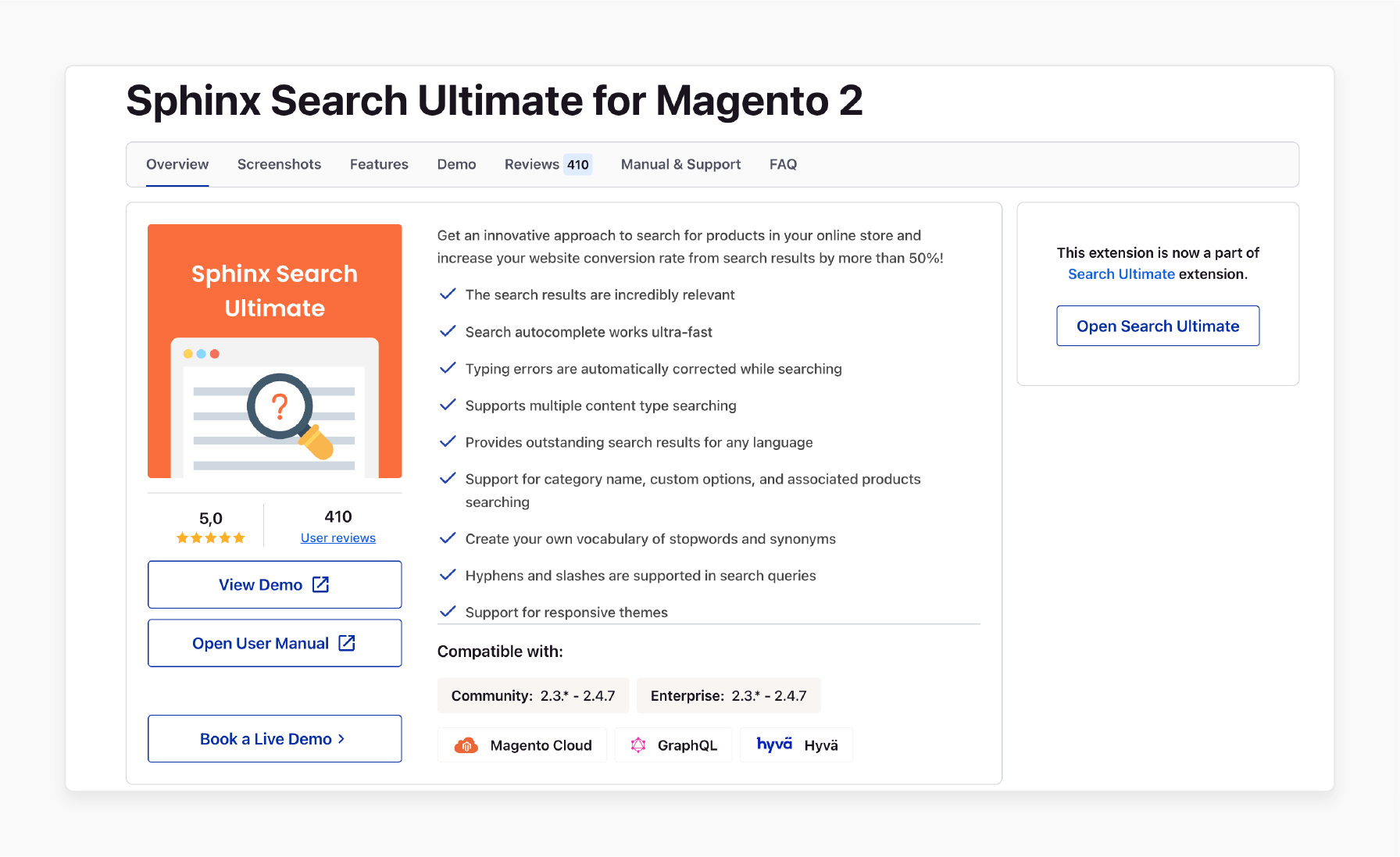Open the FAQ tab
Screen dimensions: 1400x857
tap(783, 164)
